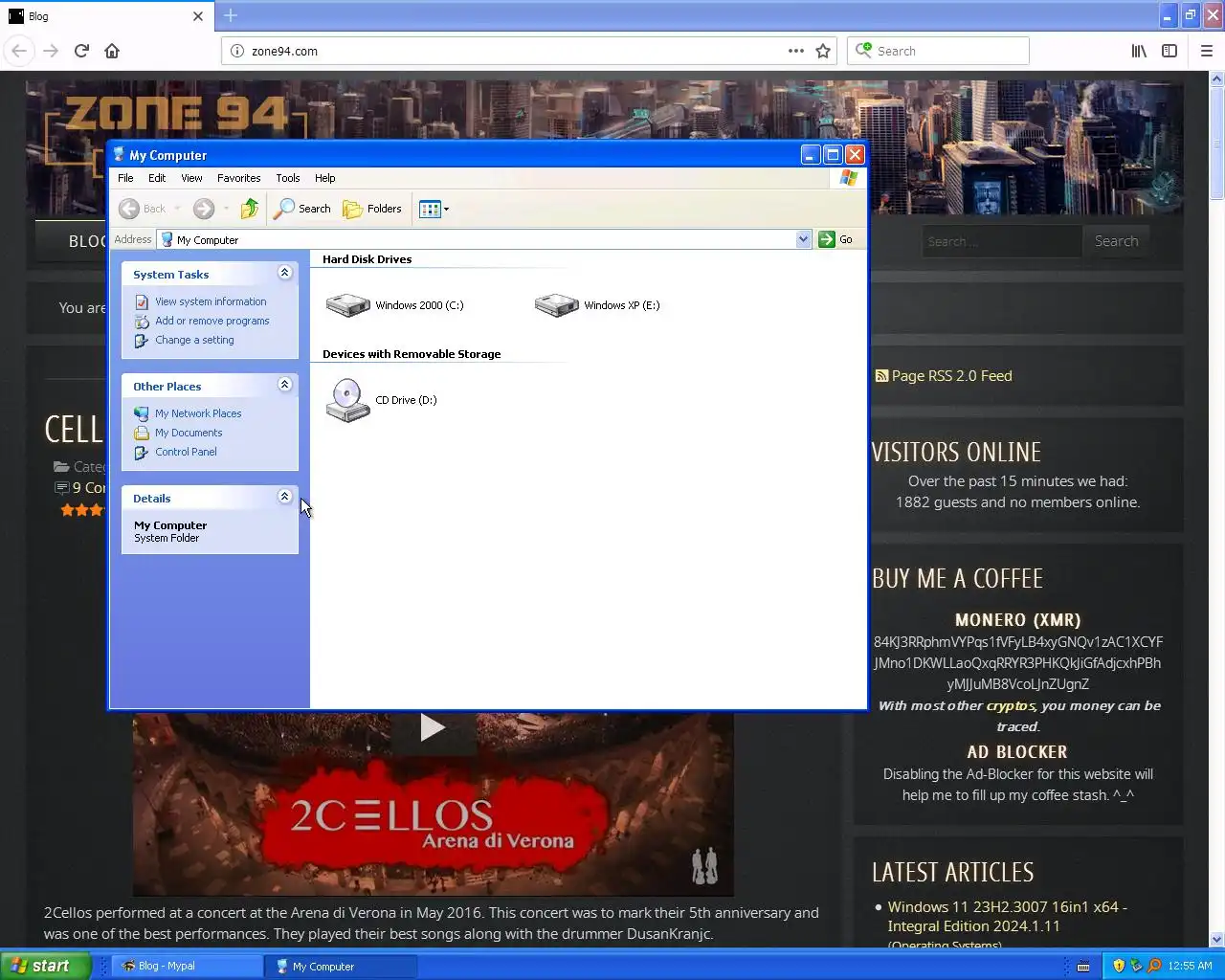This screenshot has height=980, width=1225.
Task: Click the browser back arrow
Action: (19, 51)
